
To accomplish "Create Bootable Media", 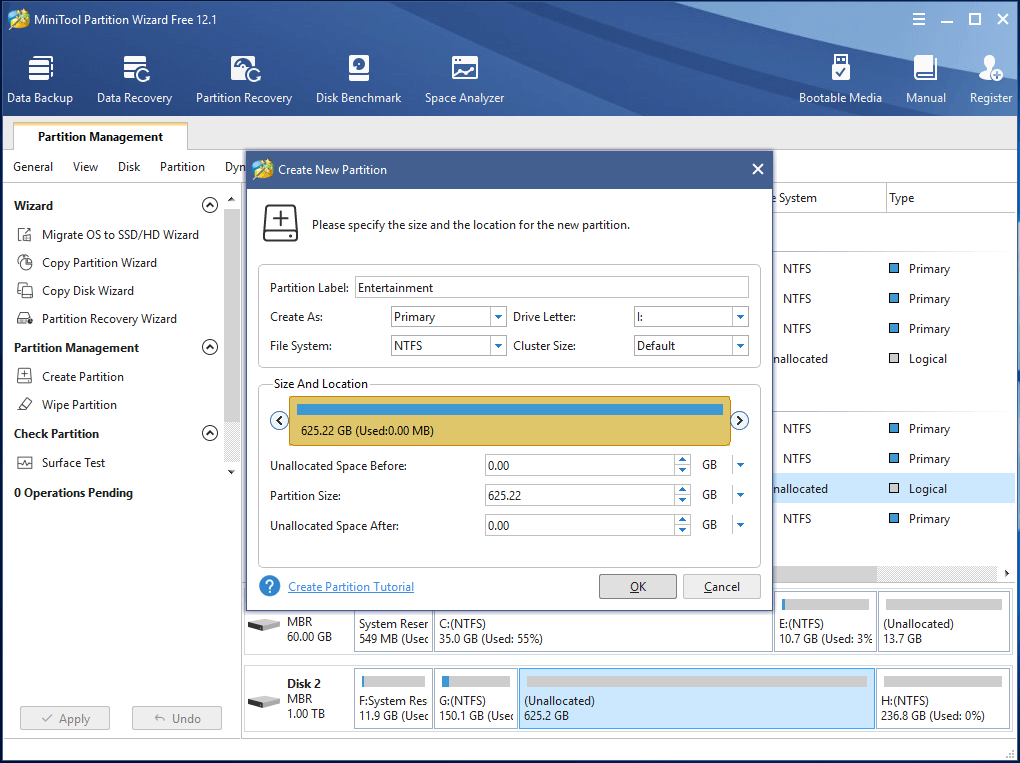I will click(840, 79).
